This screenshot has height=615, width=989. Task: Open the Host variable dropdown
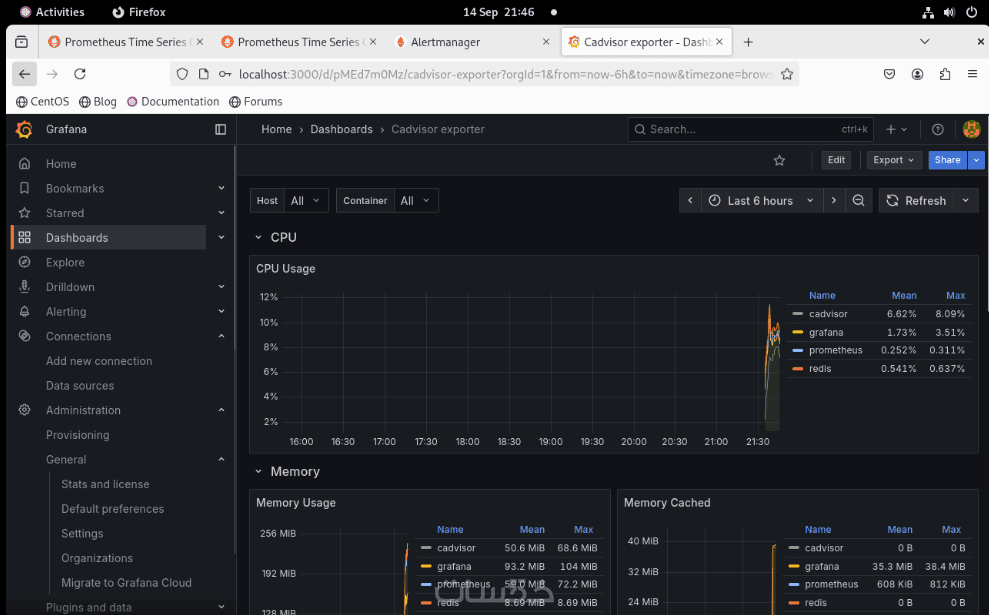click(x=307, y=201)
